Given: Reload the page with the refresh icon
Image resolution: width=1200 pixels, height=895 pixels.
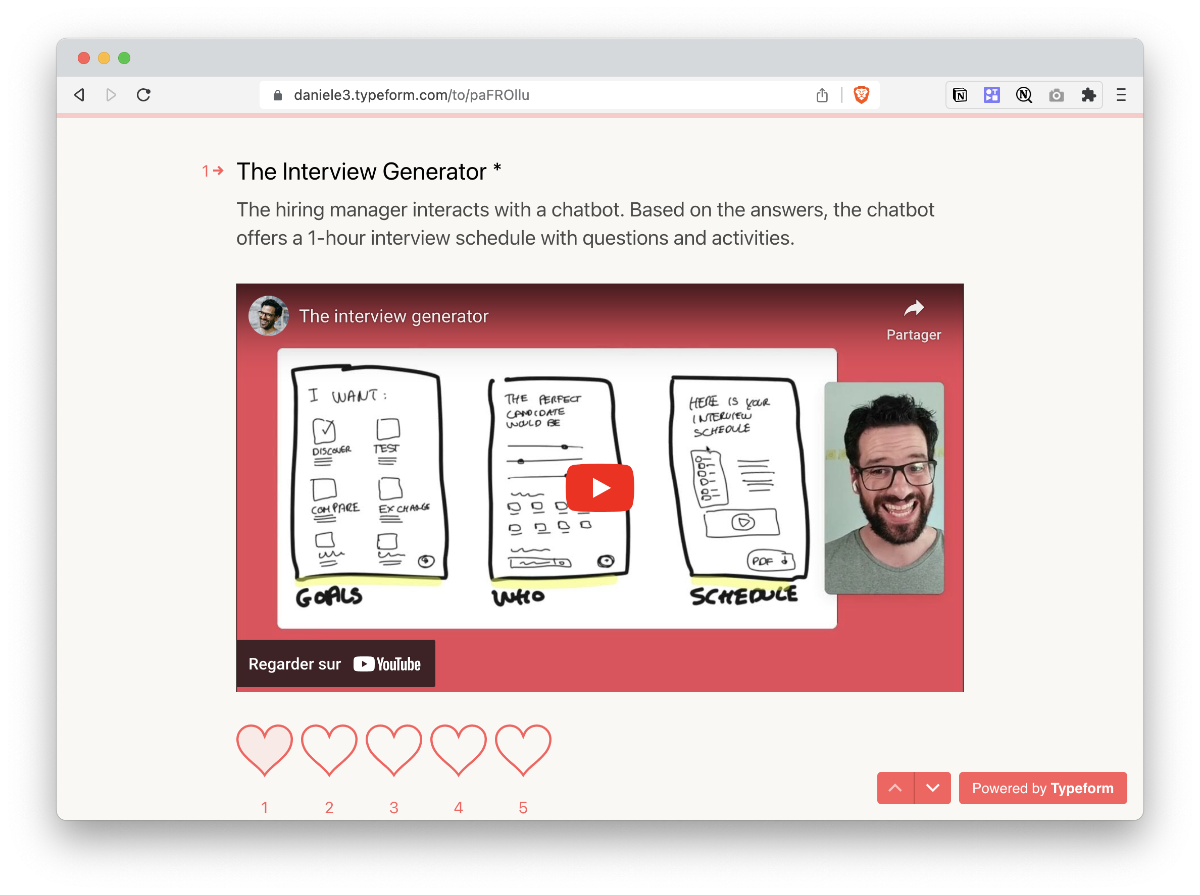Looking at the screenshot, I should (x=143, y=95).
